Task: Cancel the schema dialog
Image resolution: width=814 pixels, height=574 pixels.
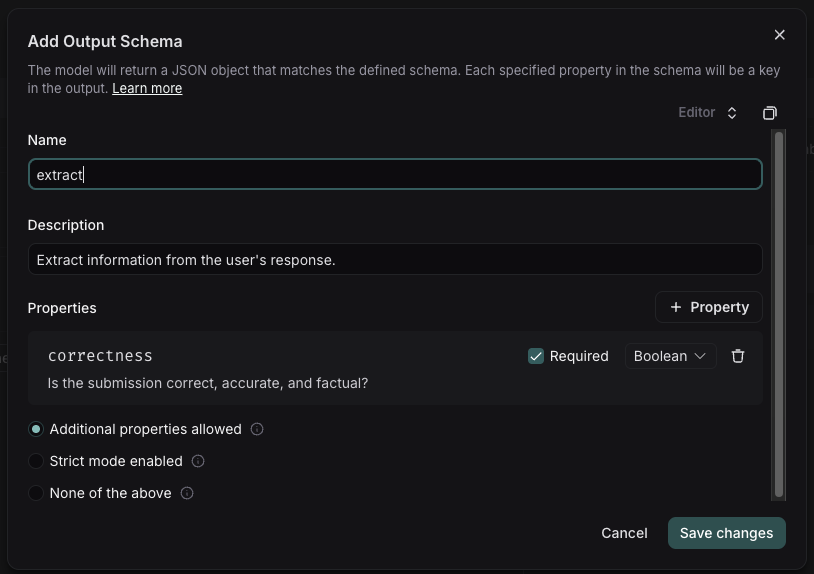Action: pyautogui.click(x=624, y=533)
